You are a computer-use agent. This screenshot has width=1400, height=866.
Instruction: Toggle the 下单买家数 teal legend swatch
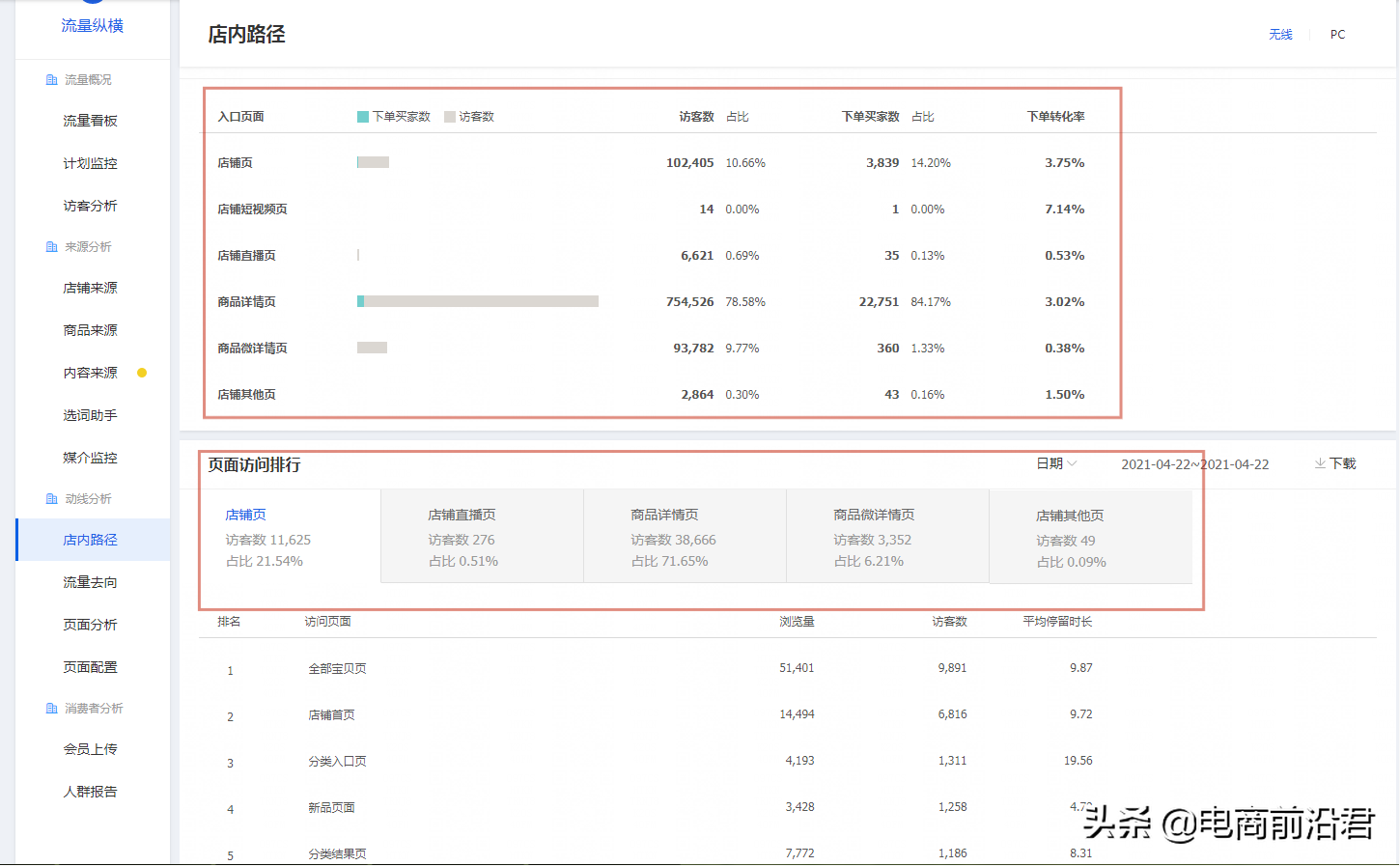(363, 117)
